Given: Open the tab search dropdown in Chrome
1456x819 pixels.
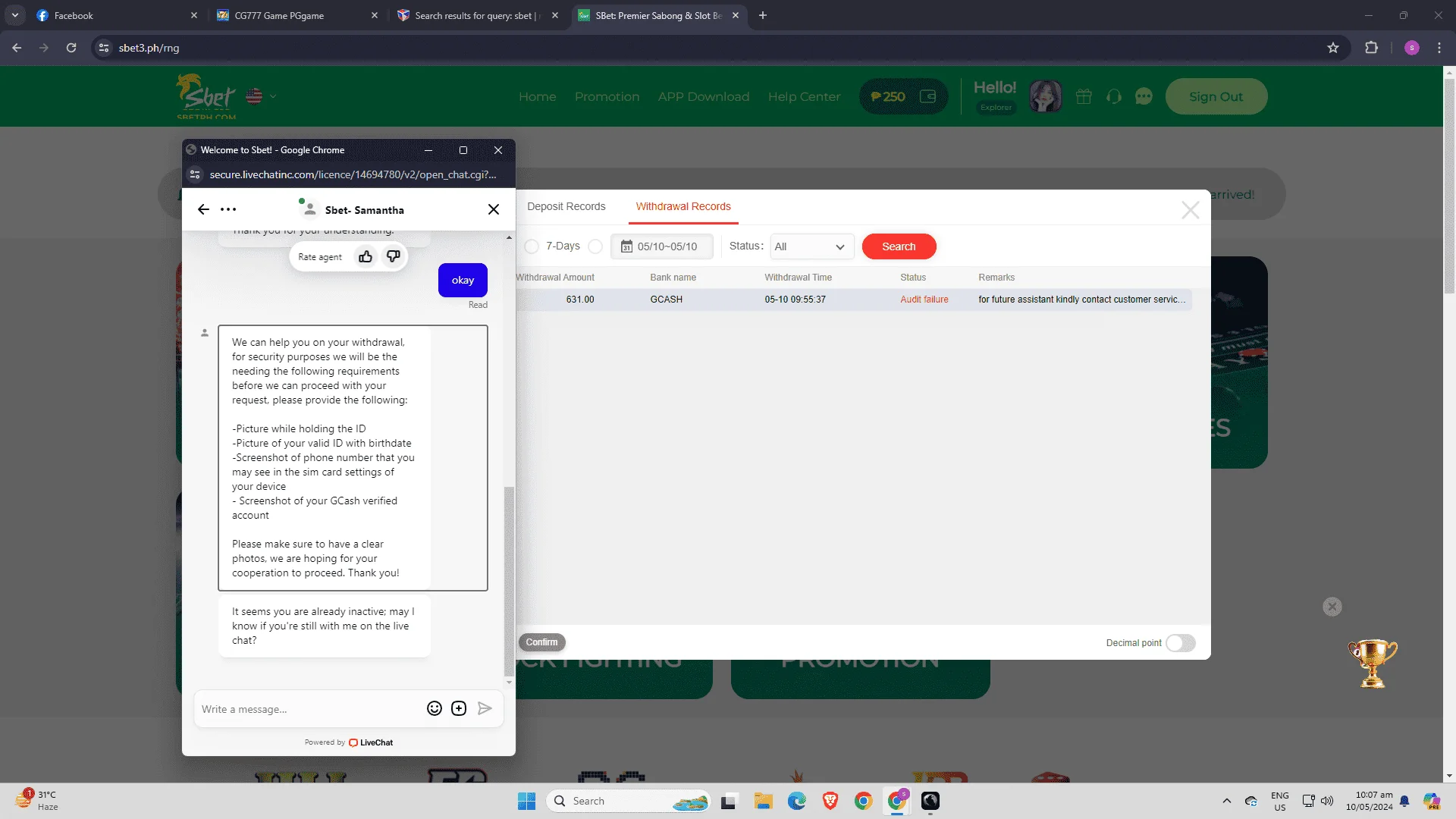Looking at the screenshot, I should coord(14,15).
